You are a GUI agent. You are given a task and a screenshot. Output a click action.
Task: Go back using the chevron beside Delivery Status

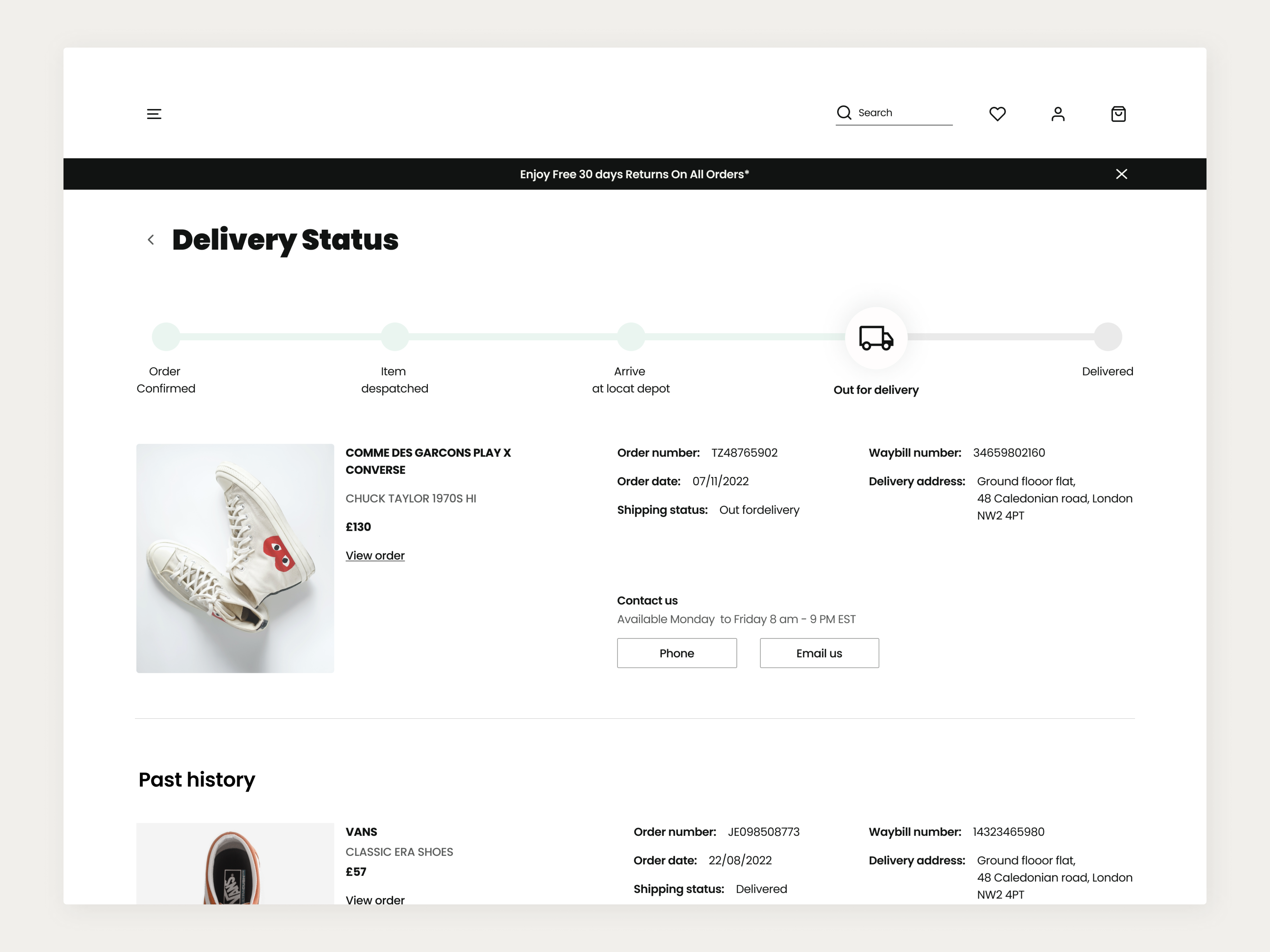pyautogui.click(x=151, y=240)
